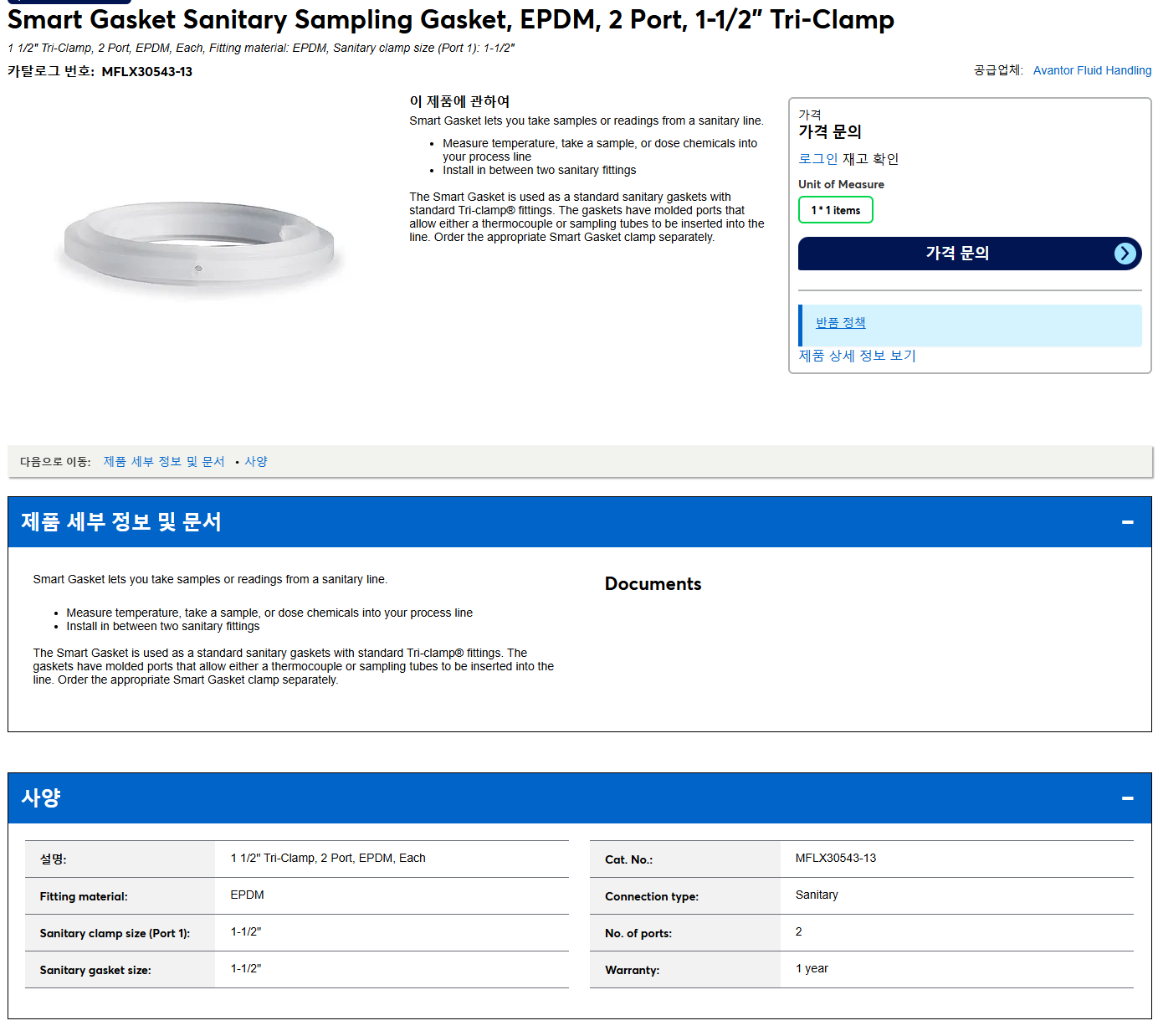Open 제품 상세 정보 보기 link
This screenshot has height=1036, width=1158.
[857, 356]
